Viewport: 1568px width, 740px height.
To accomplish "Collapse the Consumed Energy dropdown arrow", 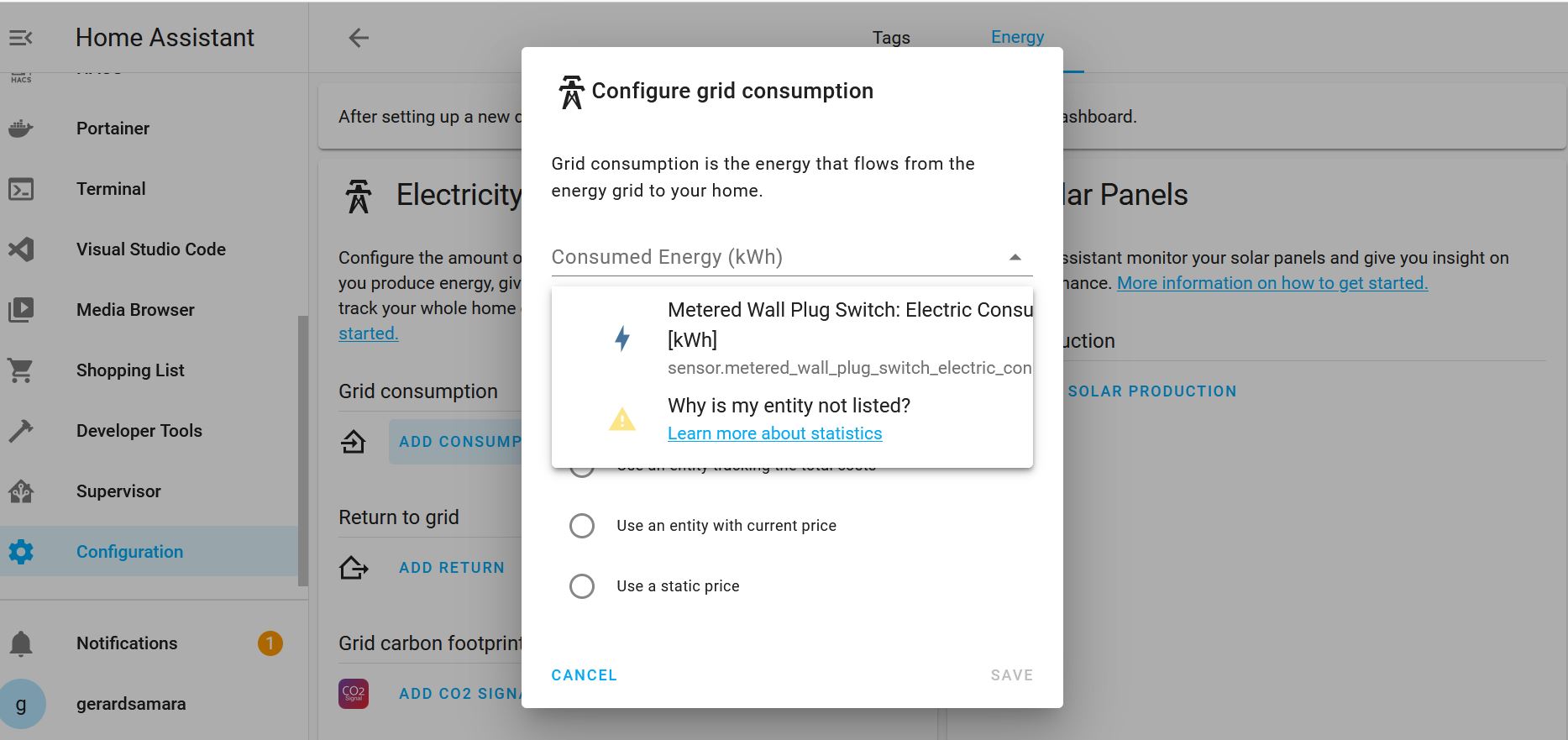I will point(1015,257).
